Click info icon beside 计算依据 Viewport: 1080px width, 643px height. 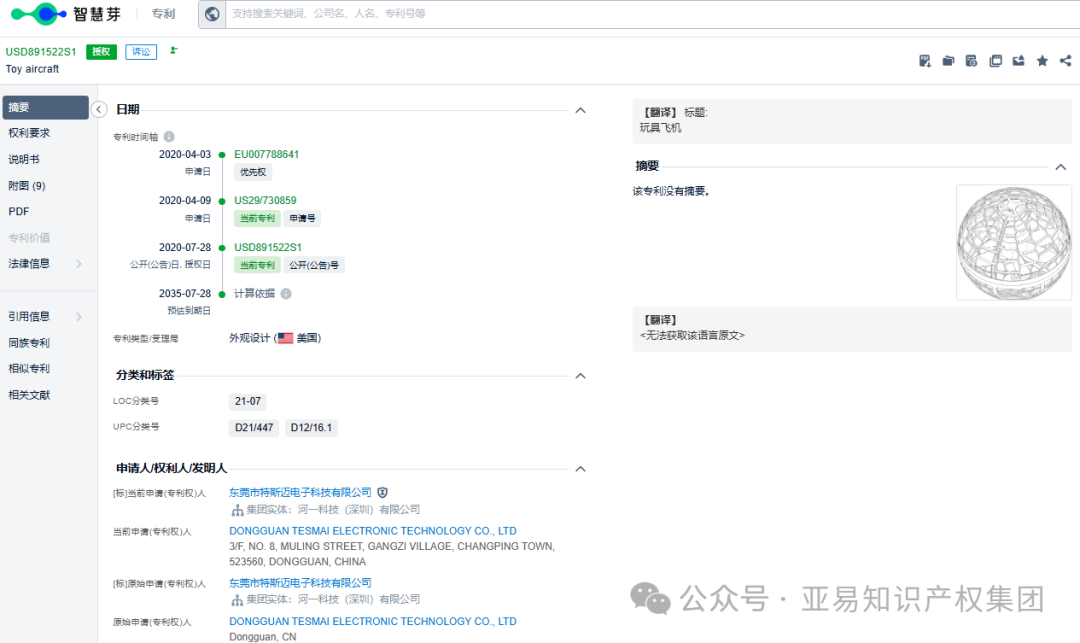coord(286,294)
